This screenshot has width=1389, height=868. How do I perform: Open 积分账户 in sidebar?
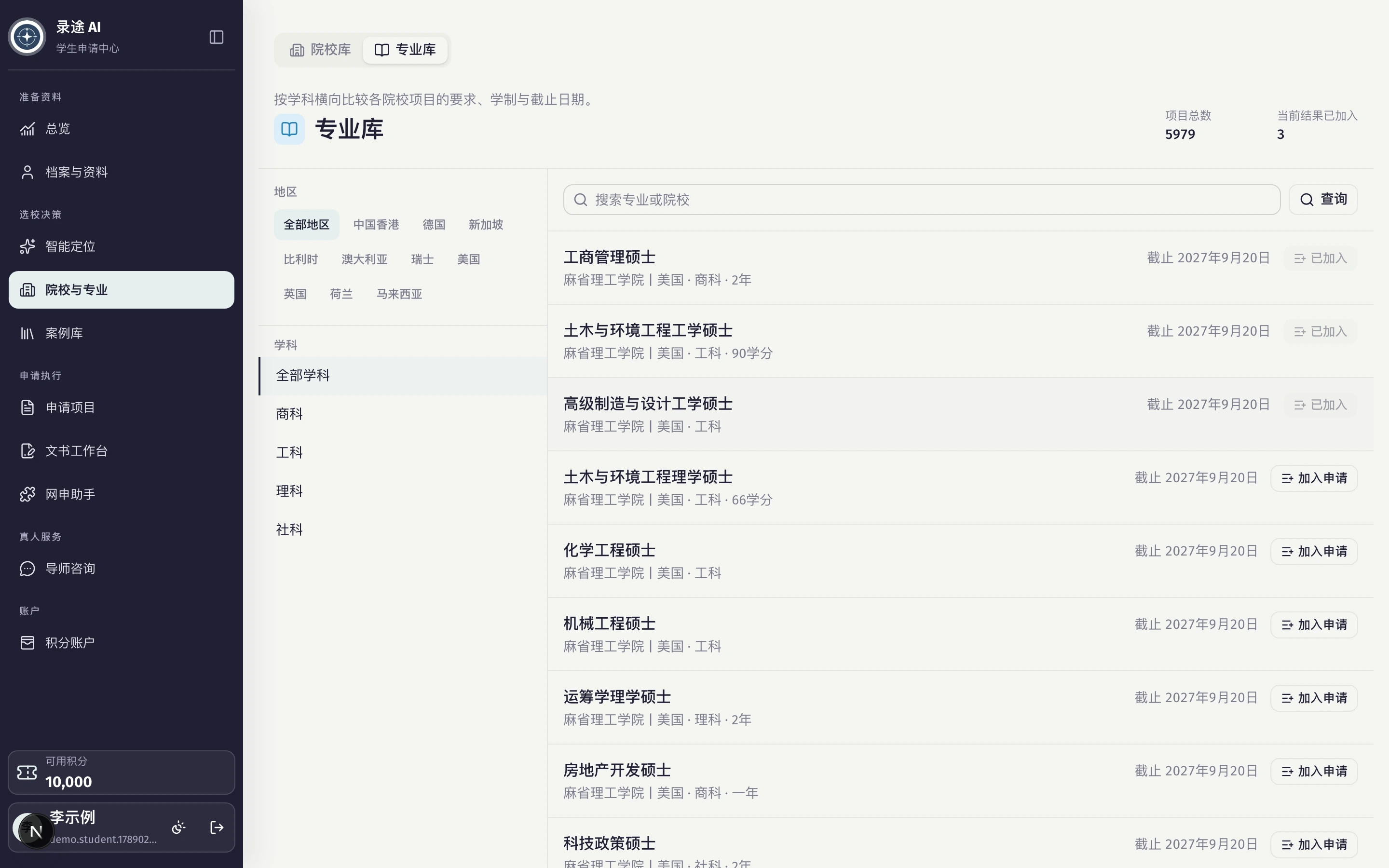pos(121,642)
